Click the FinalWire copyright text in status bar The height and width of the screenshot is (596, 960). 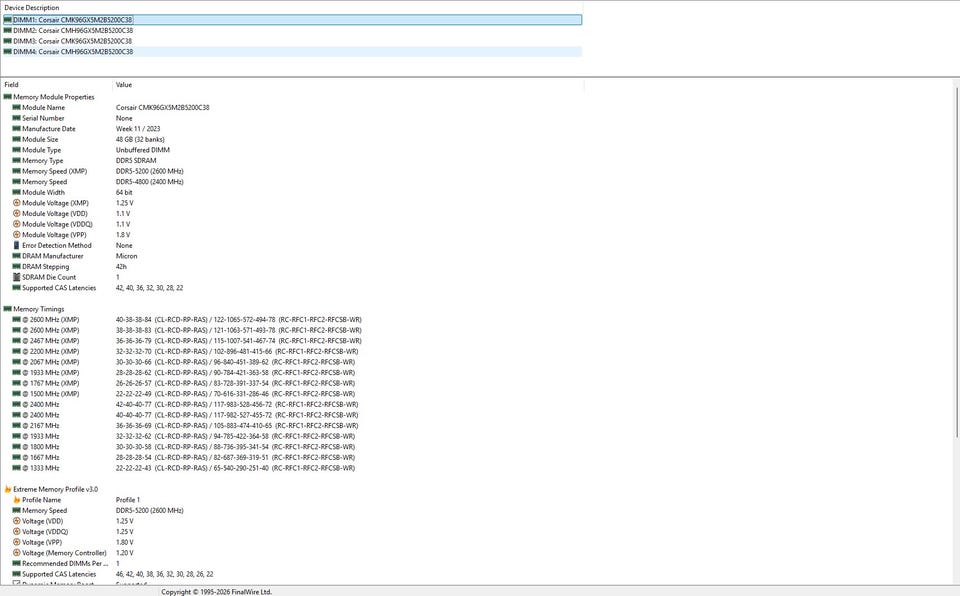coord(216,592)
